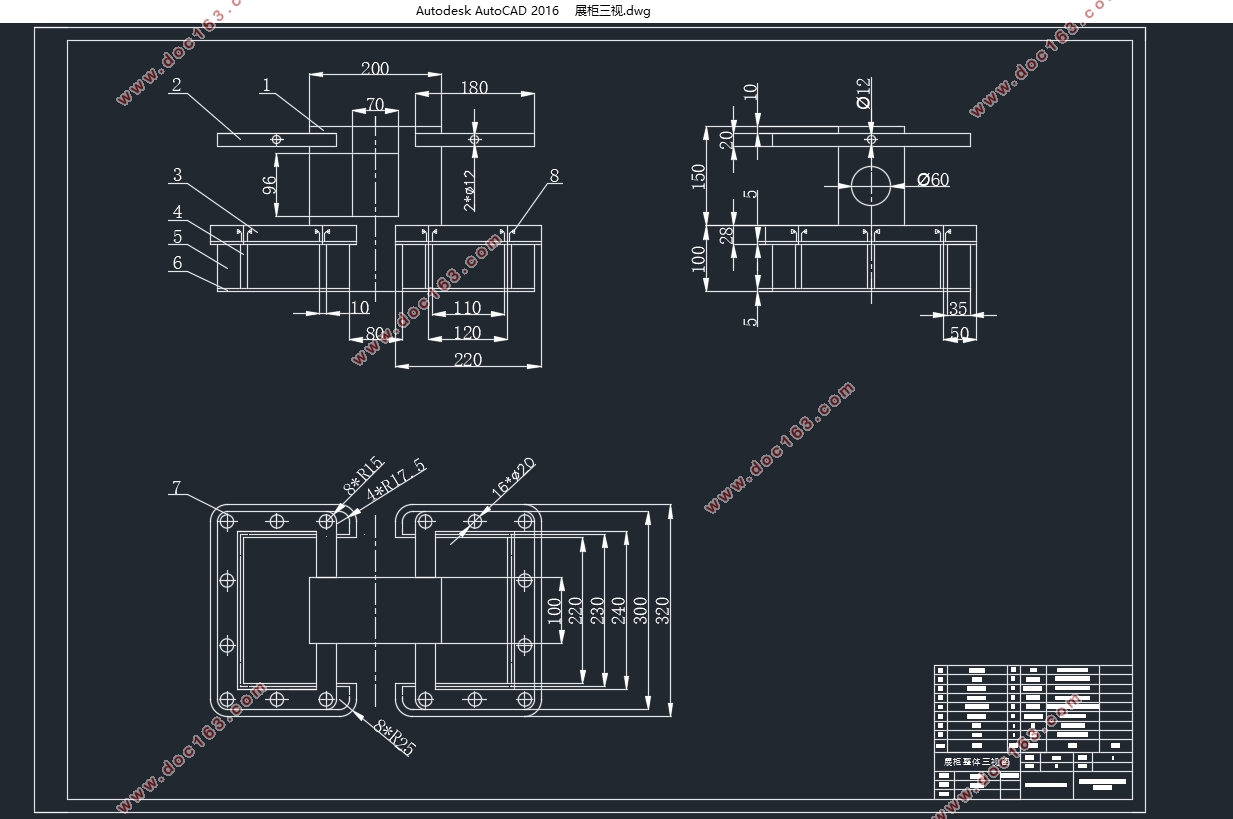1233x819 pixels.
Task: Select the 150 height dimension text
Action: (699, 176)
